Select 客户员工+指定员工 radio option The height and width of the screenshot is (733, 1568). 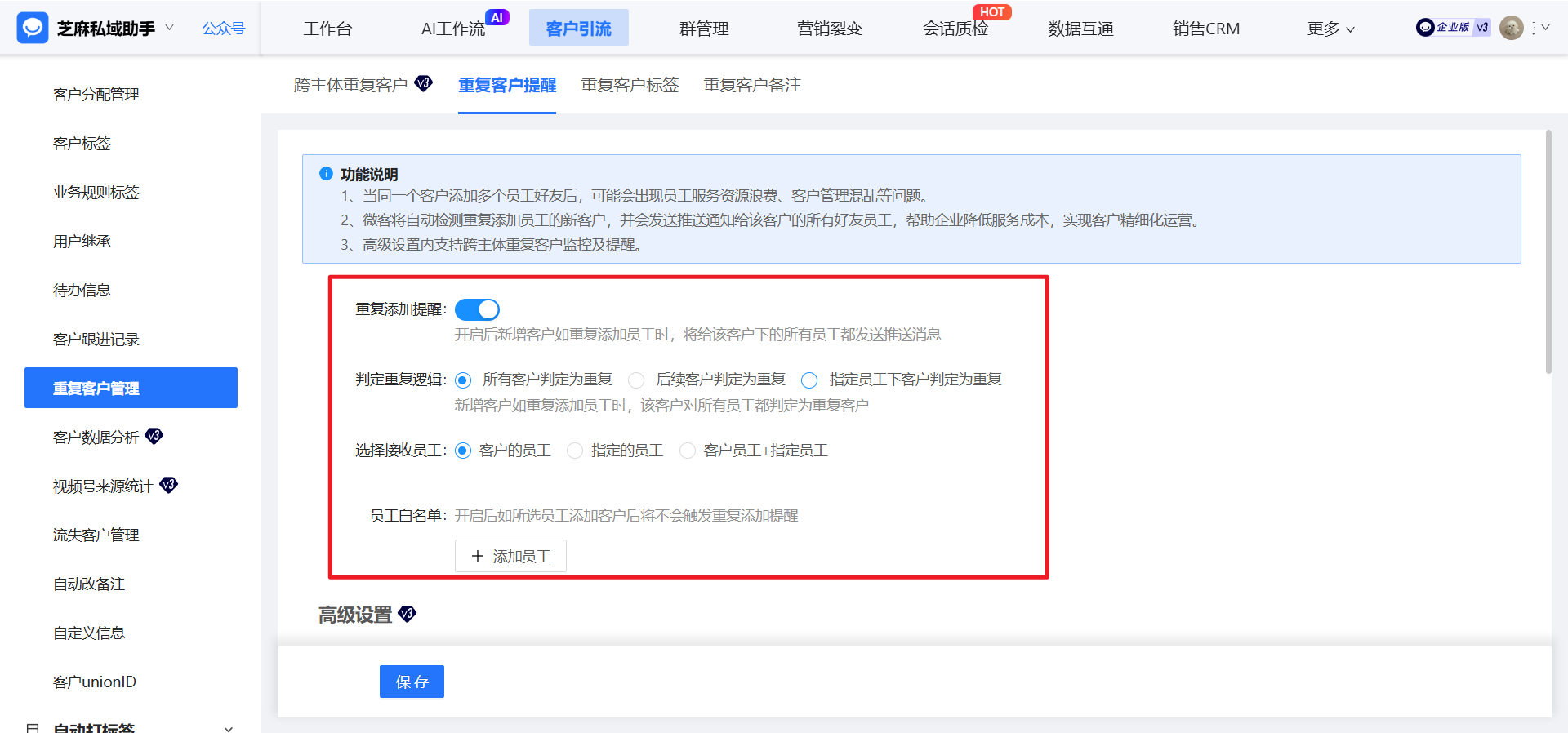coord(688,451)
